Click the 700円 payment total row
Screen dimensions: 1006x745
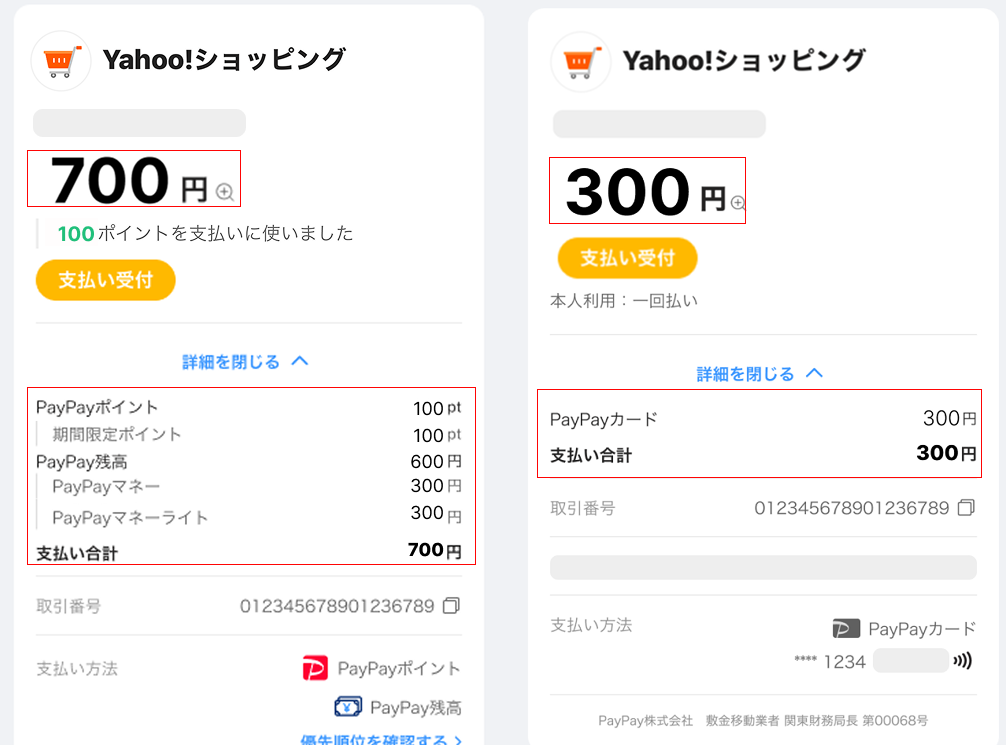pyautogui.click(x=249, y=551)
